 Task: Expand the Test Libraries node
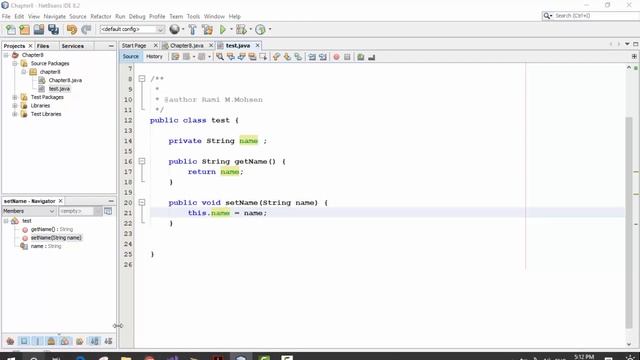tap(15, 114)
